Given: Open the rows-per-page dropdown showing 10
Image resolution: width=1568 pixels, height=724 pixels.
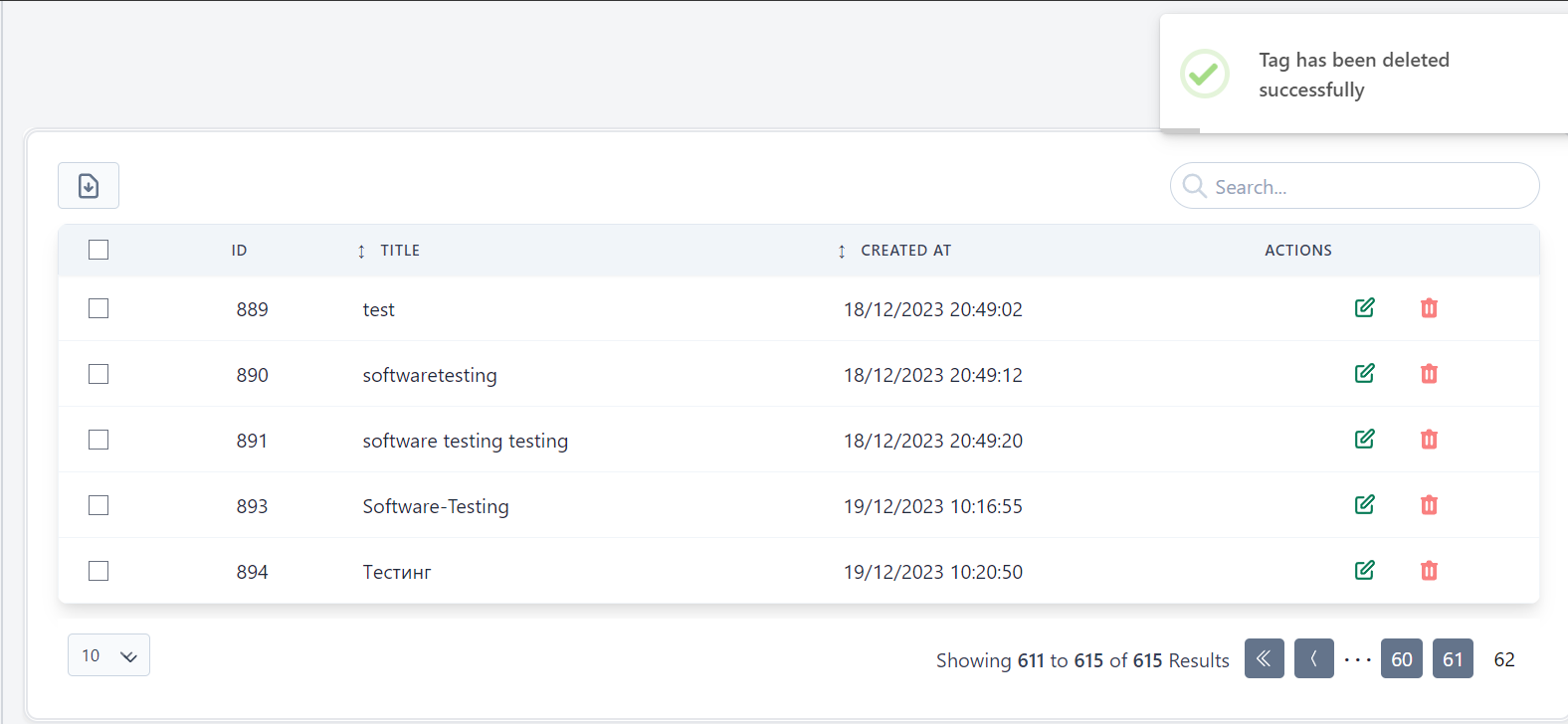Looking at the screenshot, I should click(x=108, y=655).
